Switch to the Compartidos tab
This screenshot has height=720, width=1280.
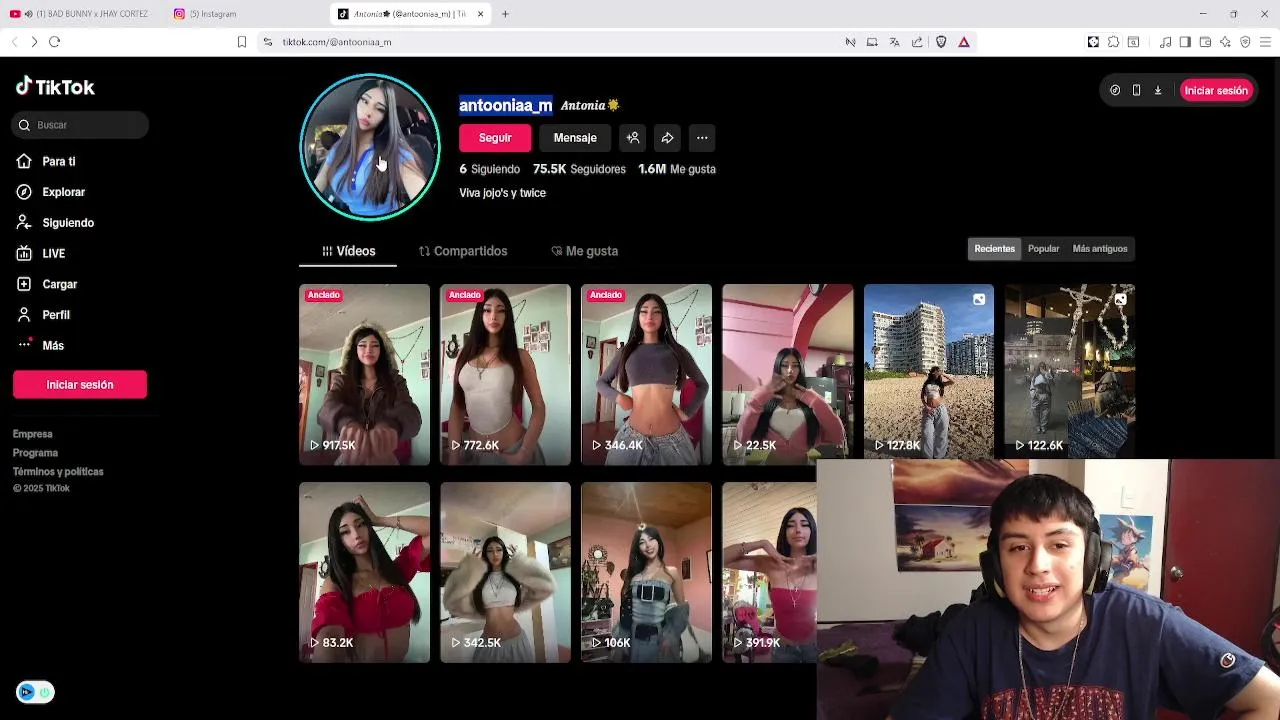[x=463, y=251]
